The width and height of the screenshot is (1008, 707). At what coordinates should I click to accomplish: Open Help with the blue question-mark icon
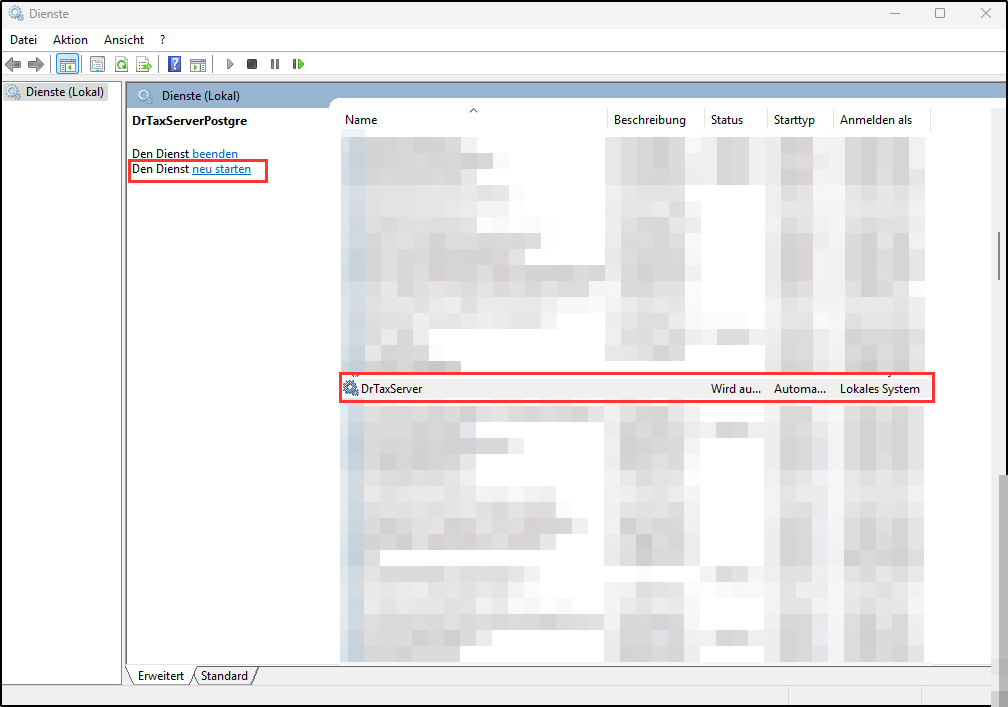click(174, 64)
